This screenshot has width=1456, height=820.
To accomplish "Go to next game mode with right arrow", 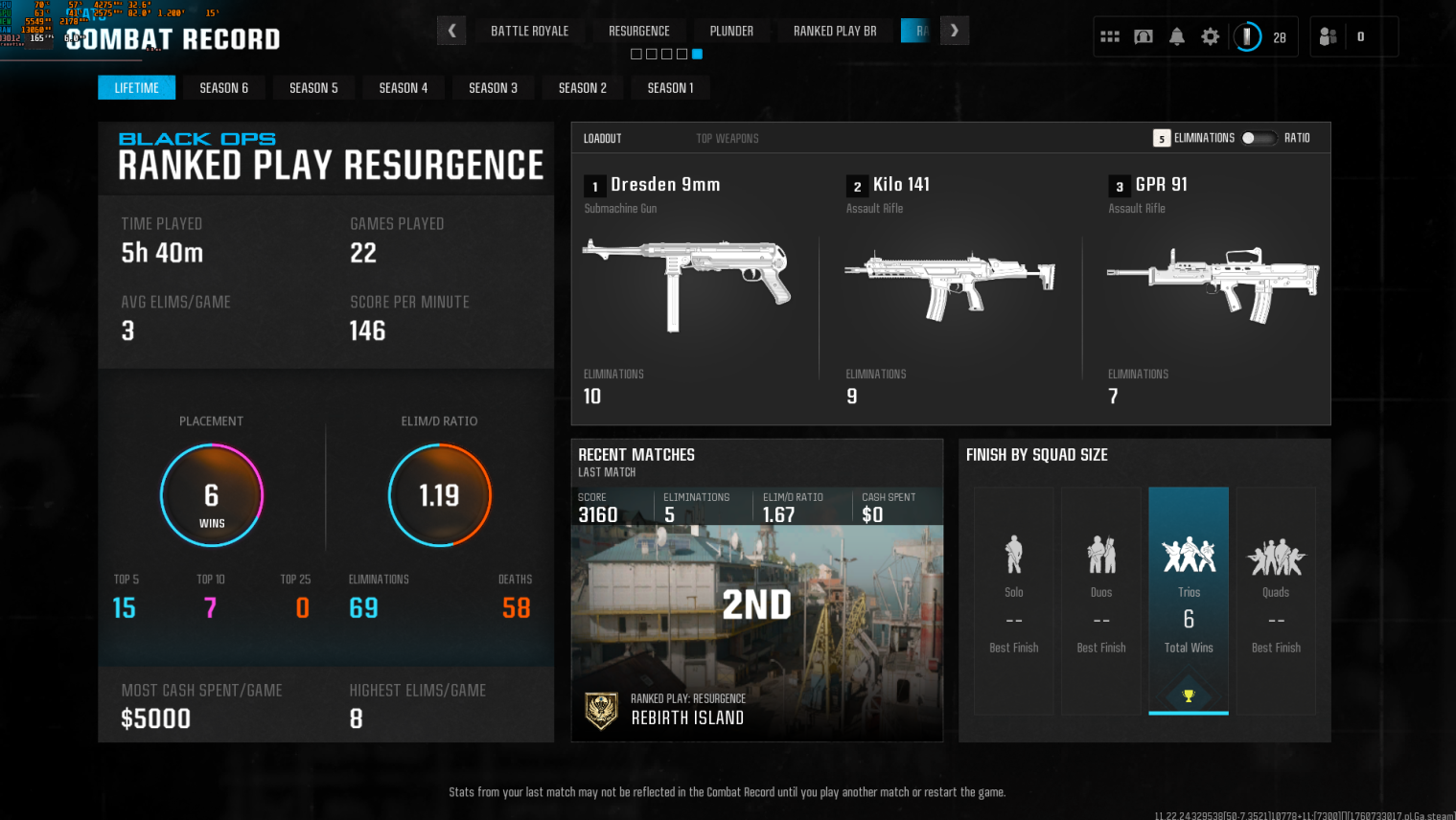I will click(x=955, y=31).
